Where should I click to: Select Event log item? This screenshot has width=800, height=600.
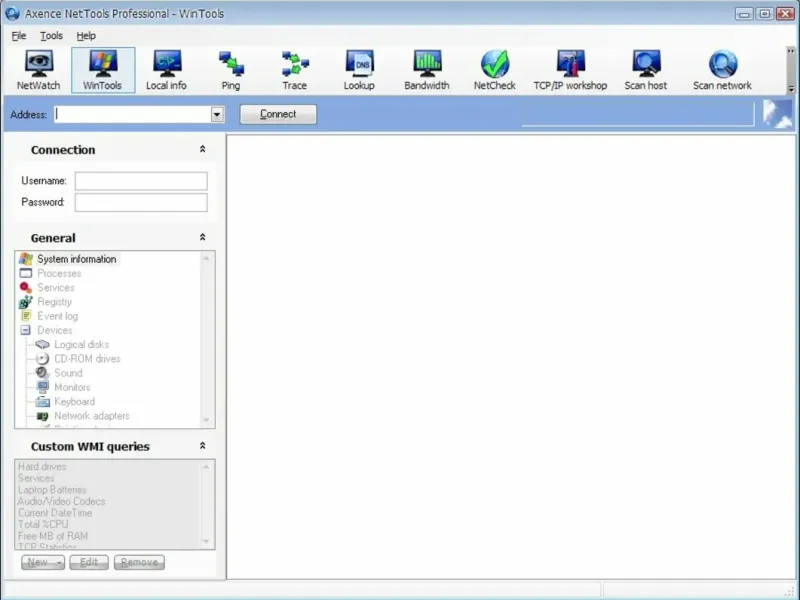pos(58,316)
